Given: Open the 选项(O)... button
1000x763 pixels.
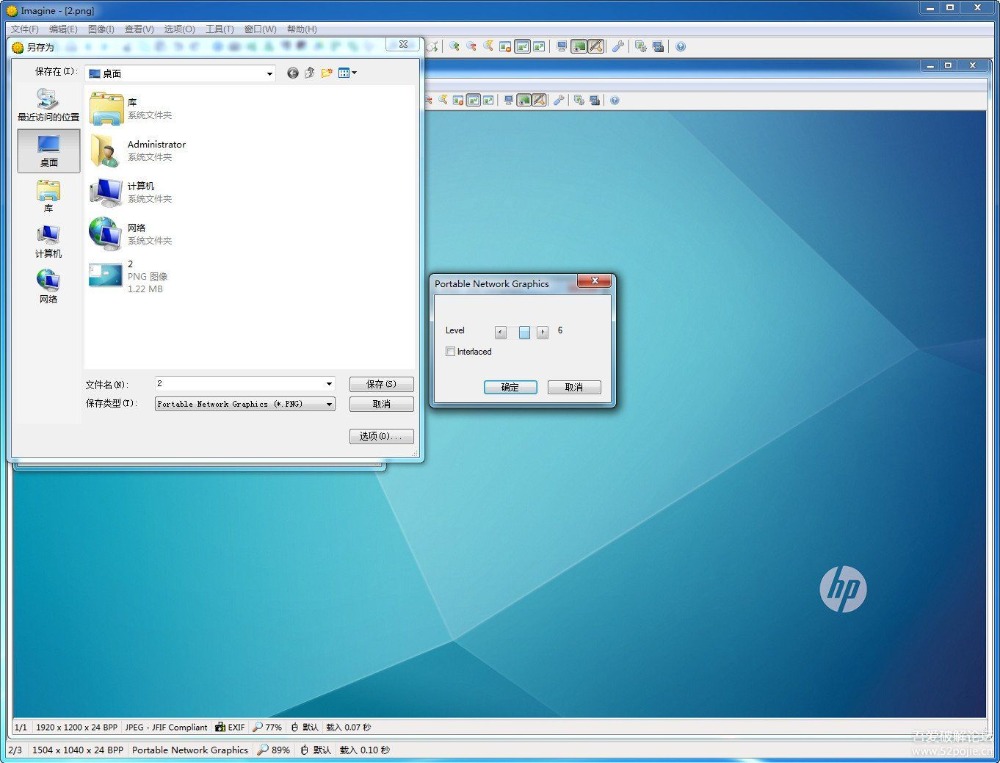Looking at the screenshot, I should pyautogui.click(x=381, y=436).
